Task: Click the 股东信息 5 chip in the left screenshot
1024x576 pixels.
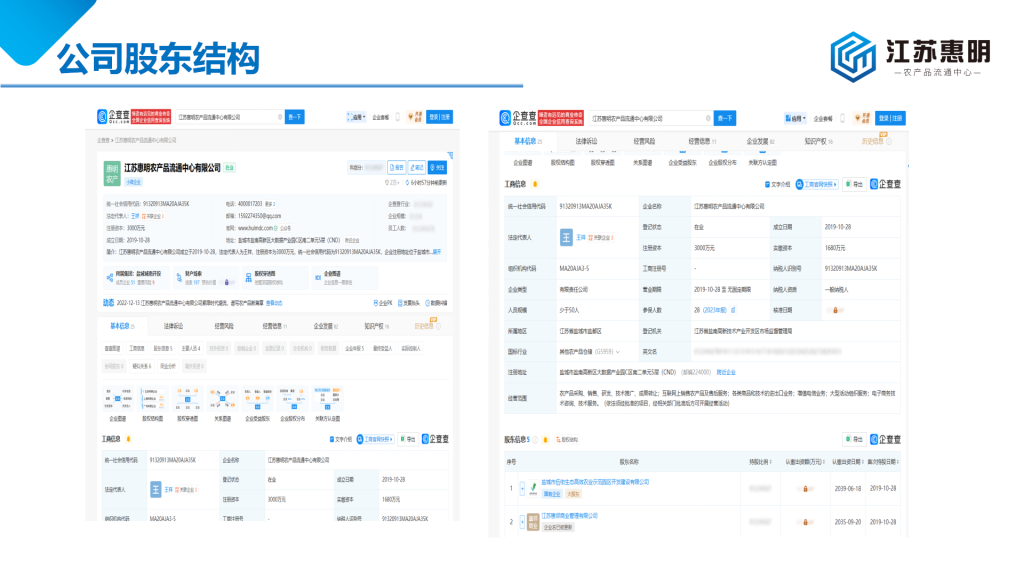Action: point(163,349)
